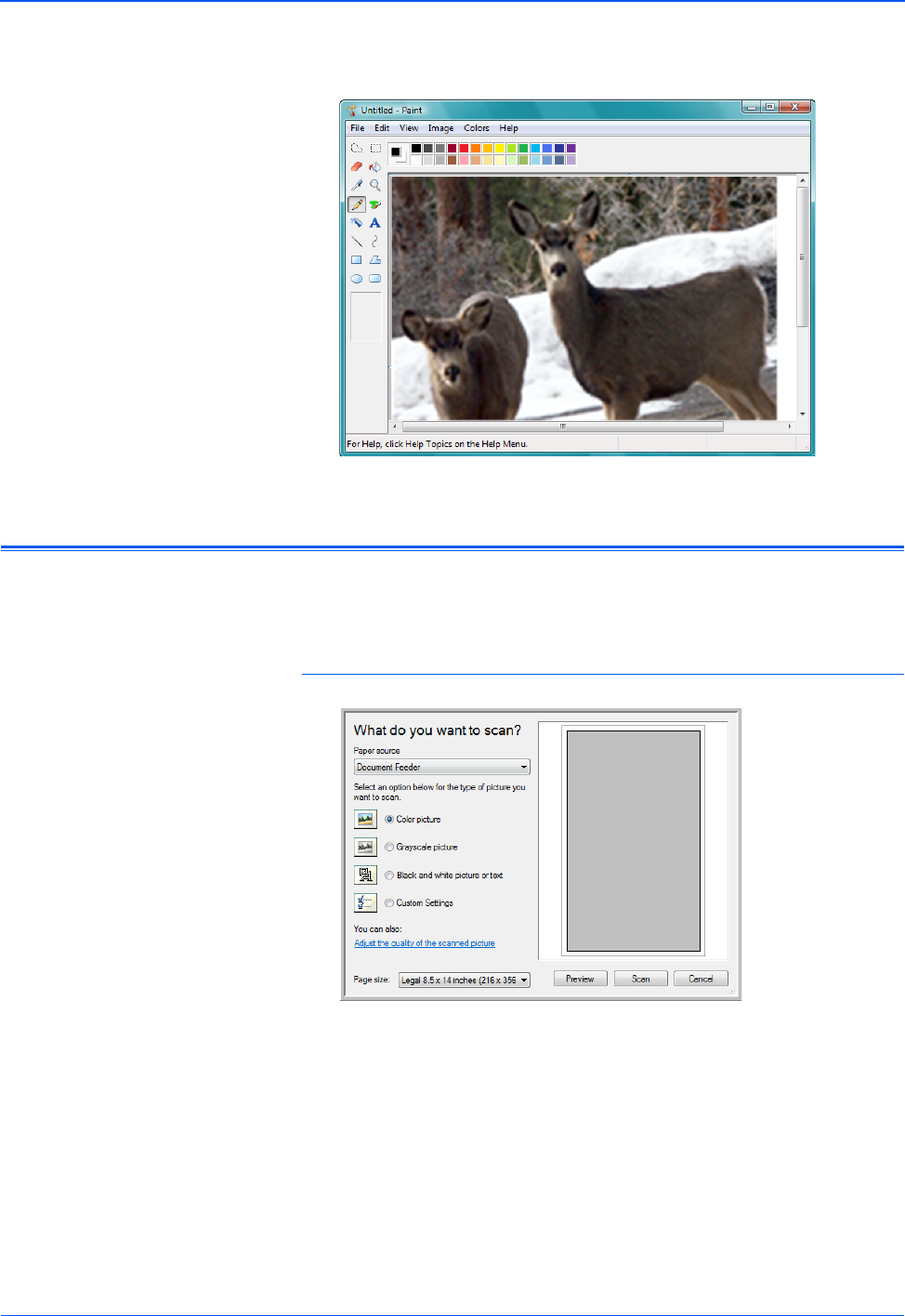The image size is (905, 1316).
Task: Open the File menu in Paint
Action: [x=358, y=128]
